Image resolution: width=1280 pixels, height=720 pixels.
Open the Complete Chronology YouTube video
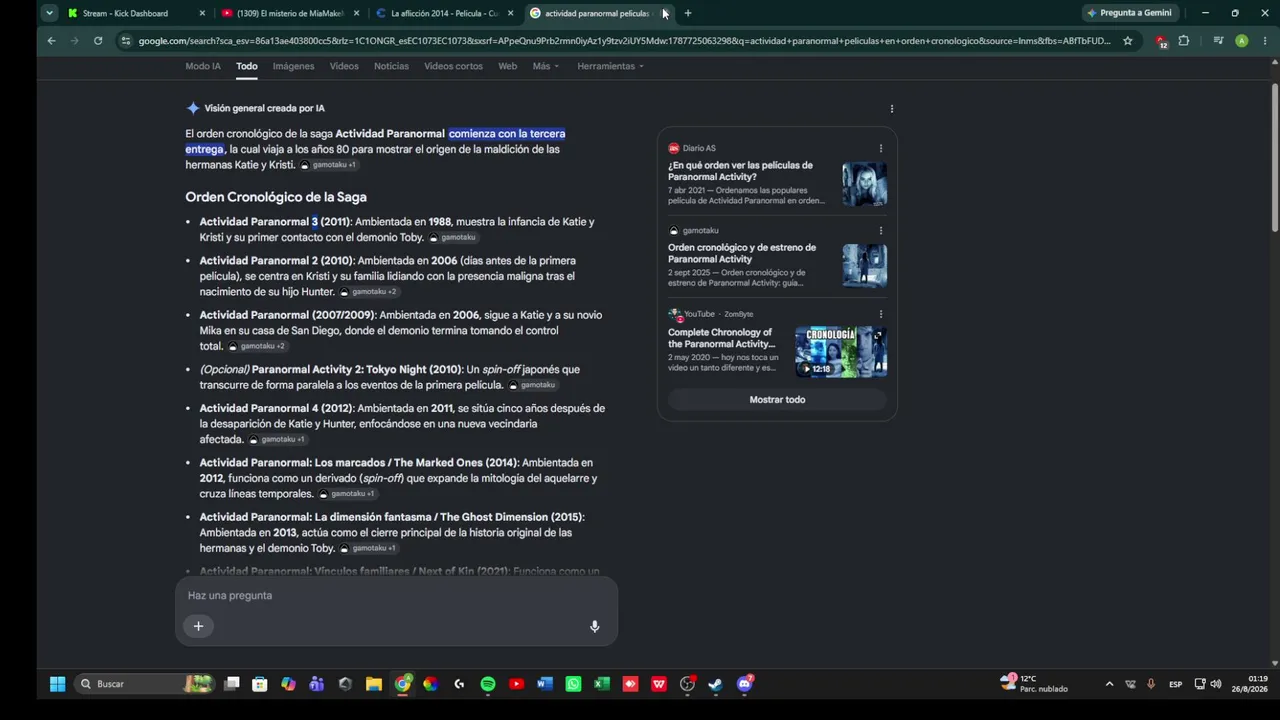(722, 338)
